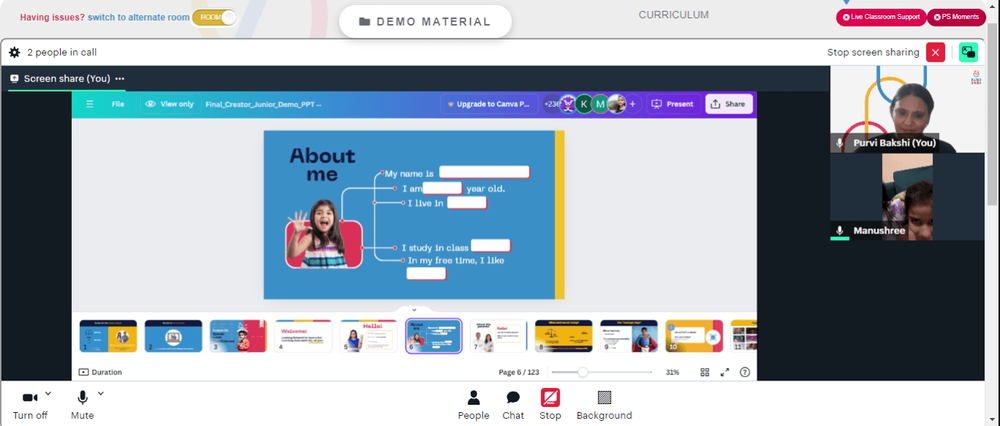Enter fullscreen mode in Canva
This screenshot has width=1000, height=426.
coord(724,372)
